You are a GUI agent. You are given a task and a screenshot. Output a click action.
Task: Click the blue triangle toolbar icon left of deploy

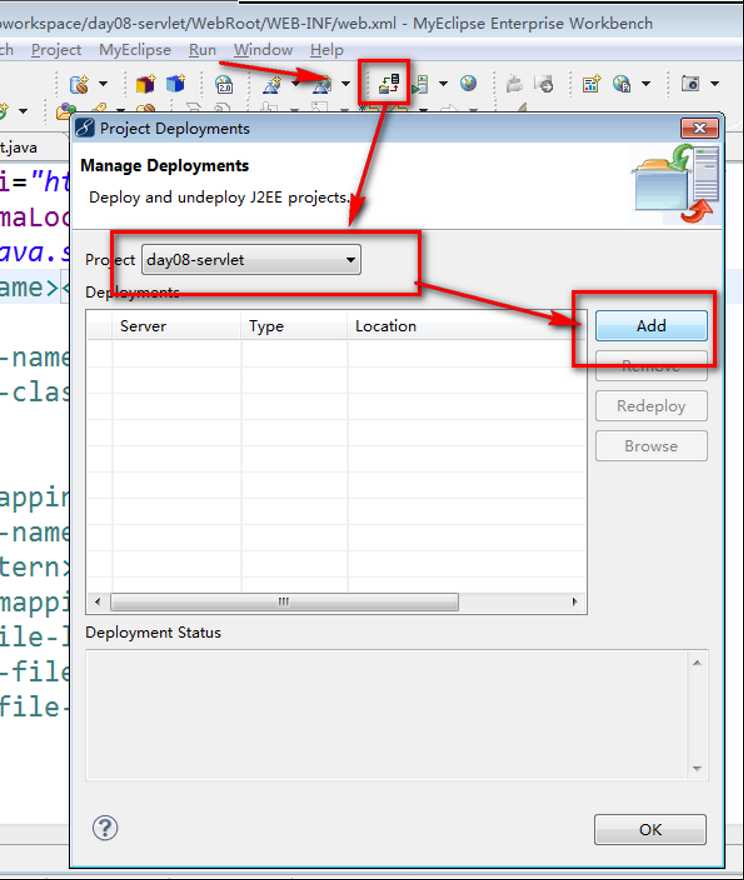[x=322, y=84]
